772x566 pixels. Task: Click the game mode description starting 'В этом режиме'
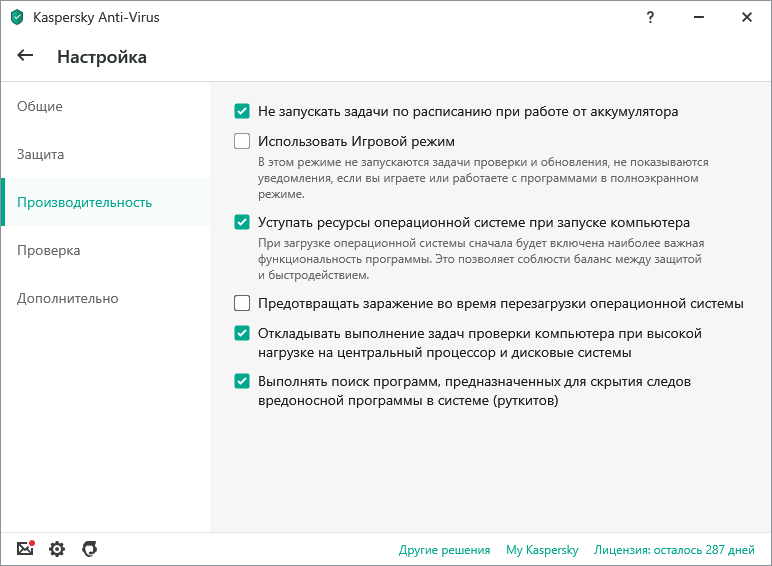483,178
